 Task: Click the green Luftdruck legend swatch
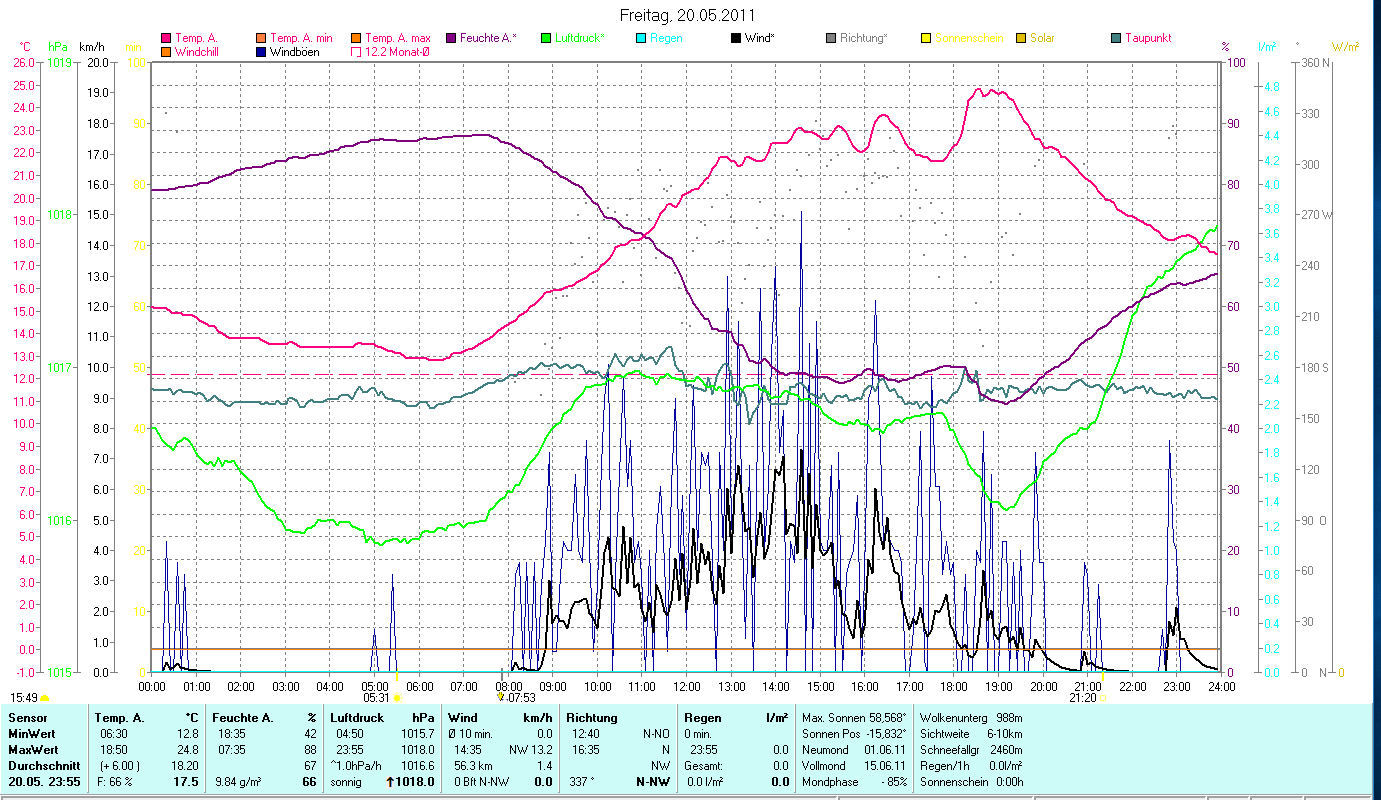pyautogui.click(x=546, y=38)
